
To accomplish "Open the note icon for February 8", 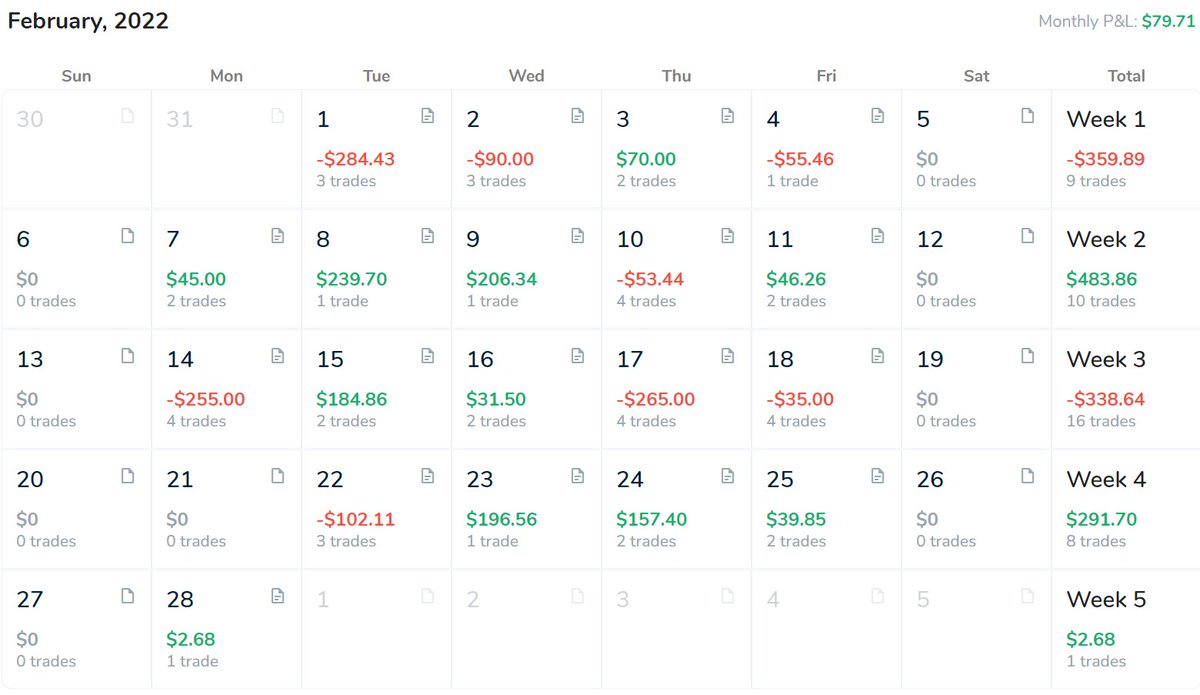I will [x=427, y=236].
